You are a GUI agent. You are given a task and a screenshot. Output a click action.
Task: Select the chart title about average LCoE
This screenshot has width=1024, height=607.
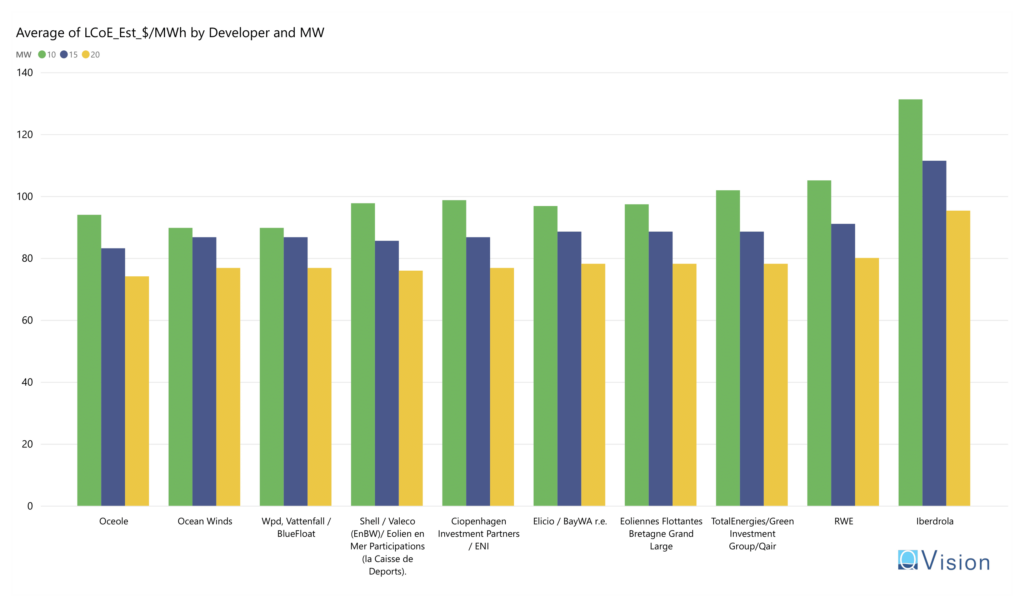coord(170,33)
